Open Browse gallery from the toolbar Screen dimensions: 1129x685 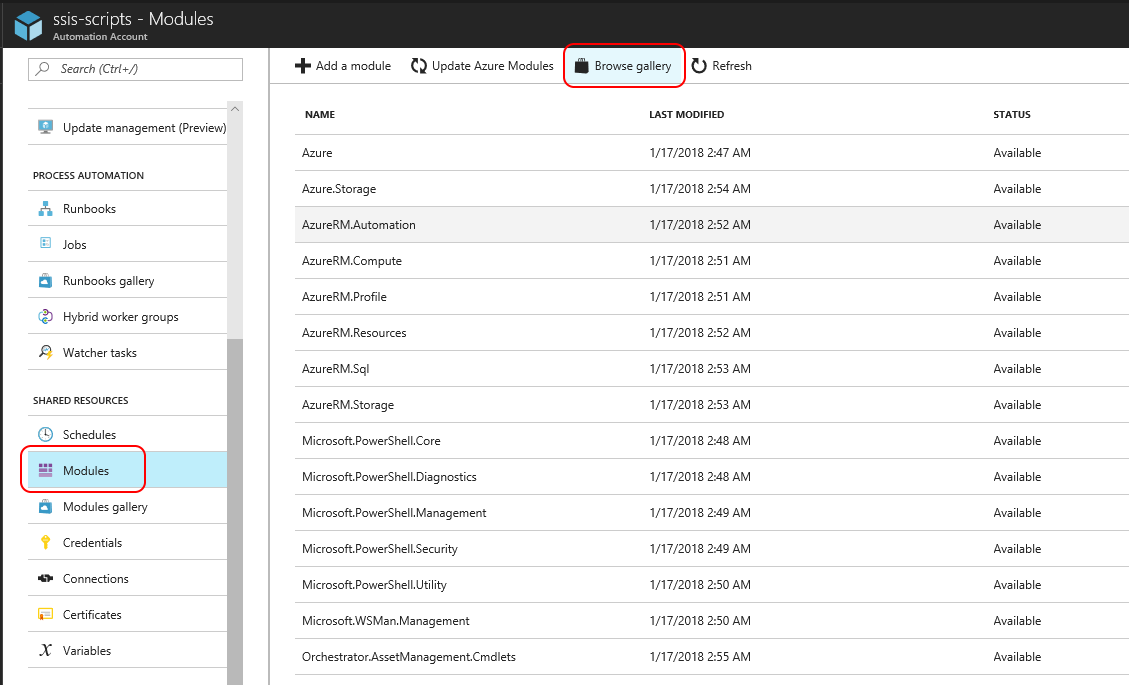[623, 65]
